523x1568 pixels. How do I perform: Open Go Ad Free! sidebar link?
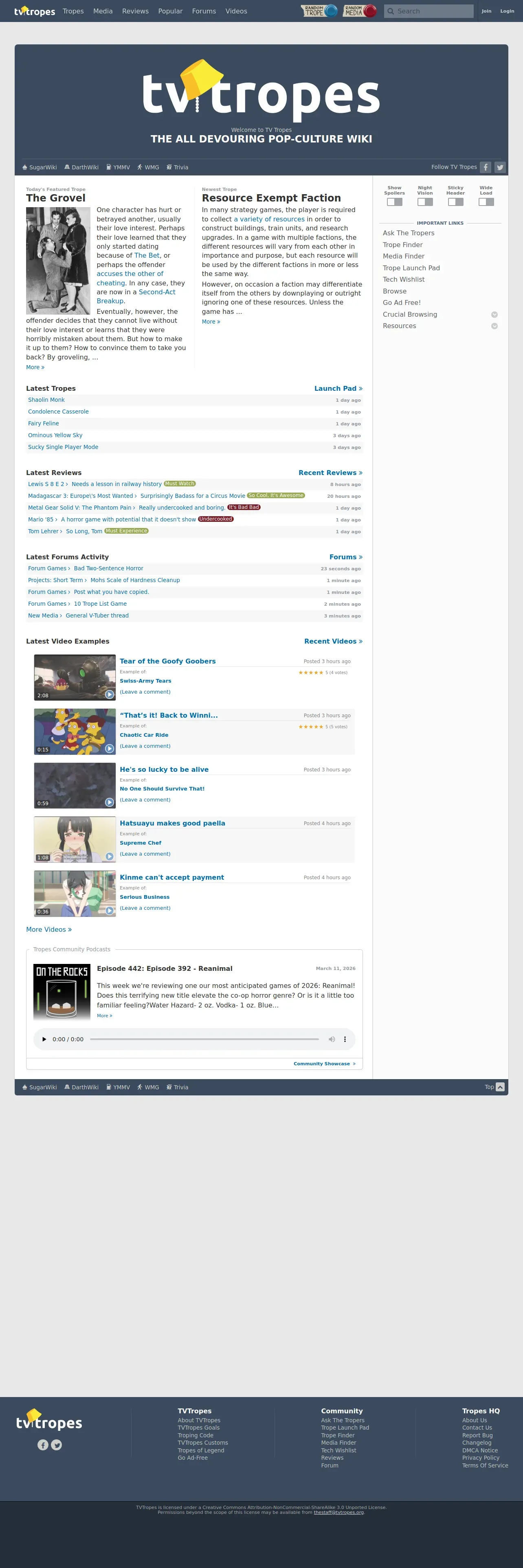coord(402,302)
